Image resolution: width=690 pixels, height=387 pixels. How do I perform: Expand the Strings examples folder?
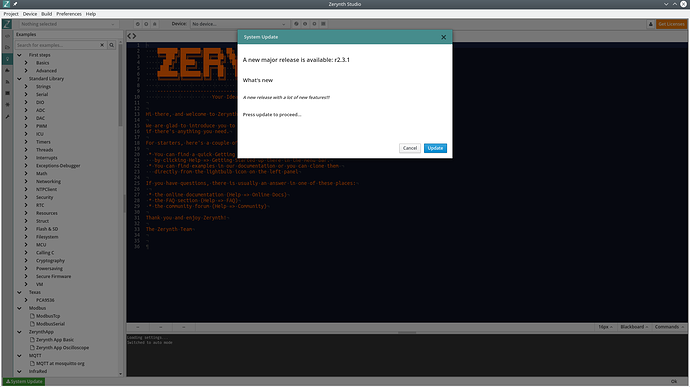[x=26, y=87]
